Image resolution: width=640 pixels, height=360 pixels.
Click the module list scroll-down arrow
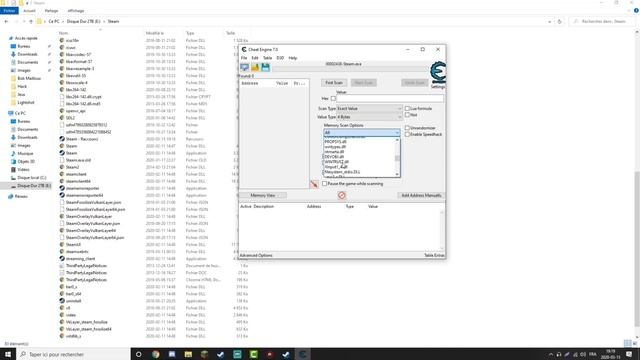[x=397, y=175]
